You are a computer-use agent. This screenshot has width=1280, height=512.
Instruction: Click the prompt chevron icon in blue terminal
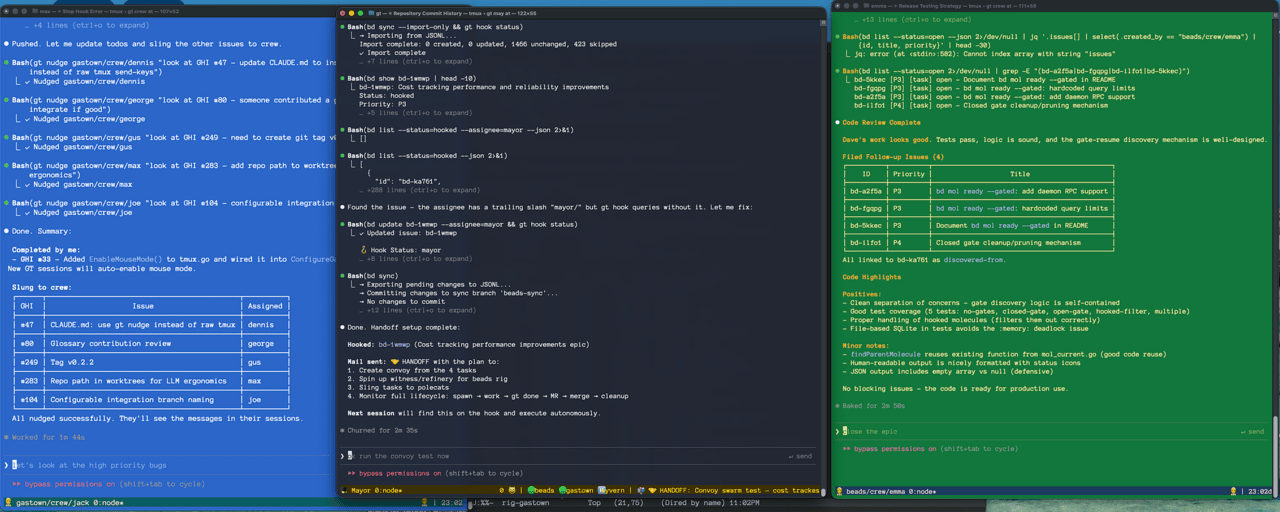(6, 465)
